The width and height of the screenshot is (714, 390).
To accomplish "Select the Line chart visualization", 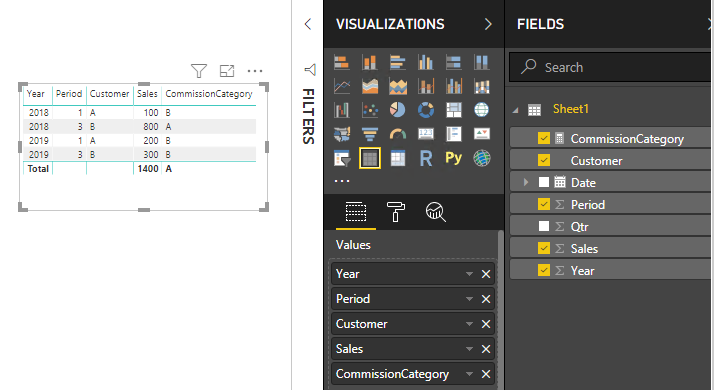I will pos(342,86).
